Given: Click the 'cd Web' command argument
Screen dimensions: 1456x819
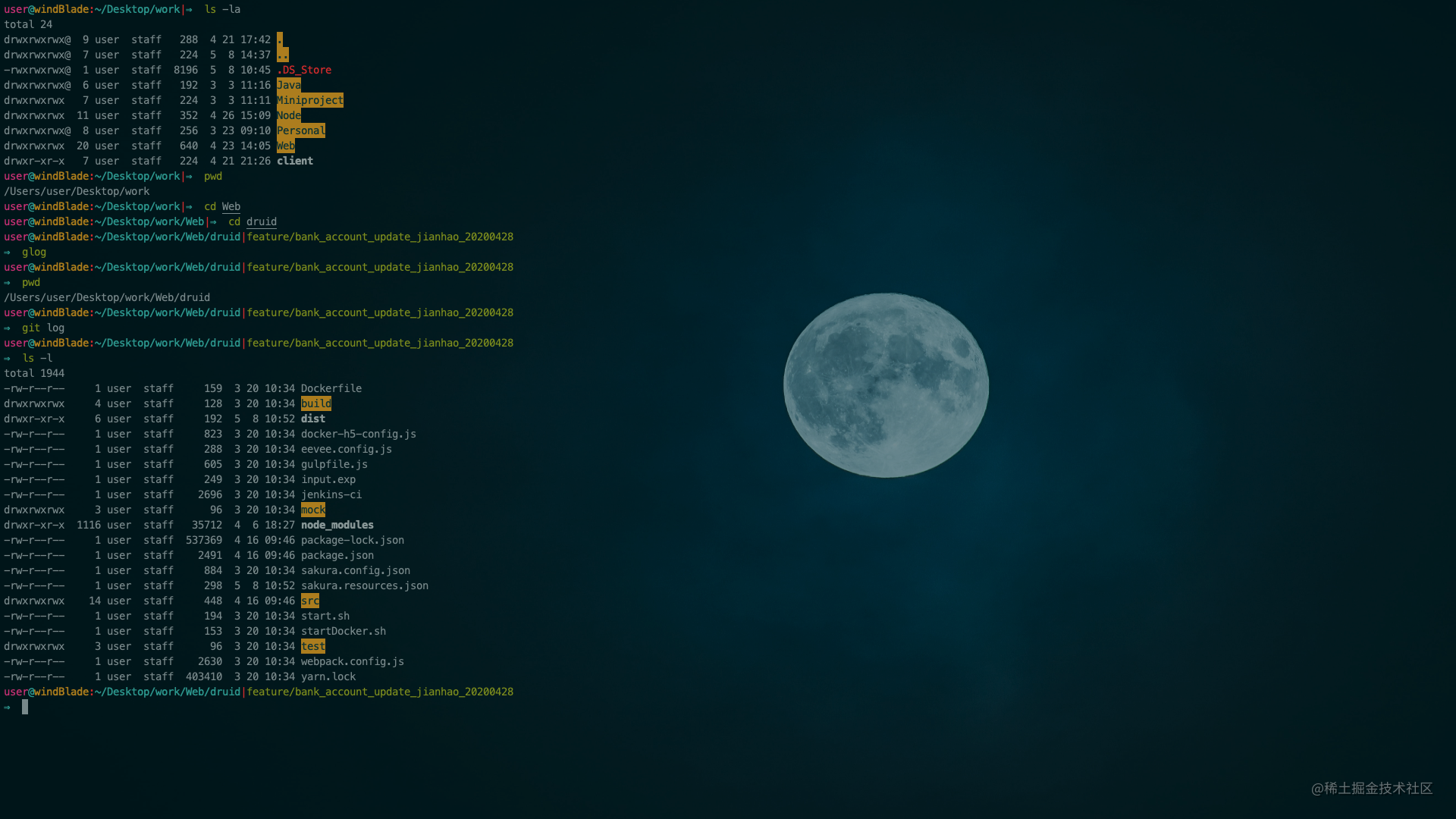Looking at the screenshot, I should point(231,206).
